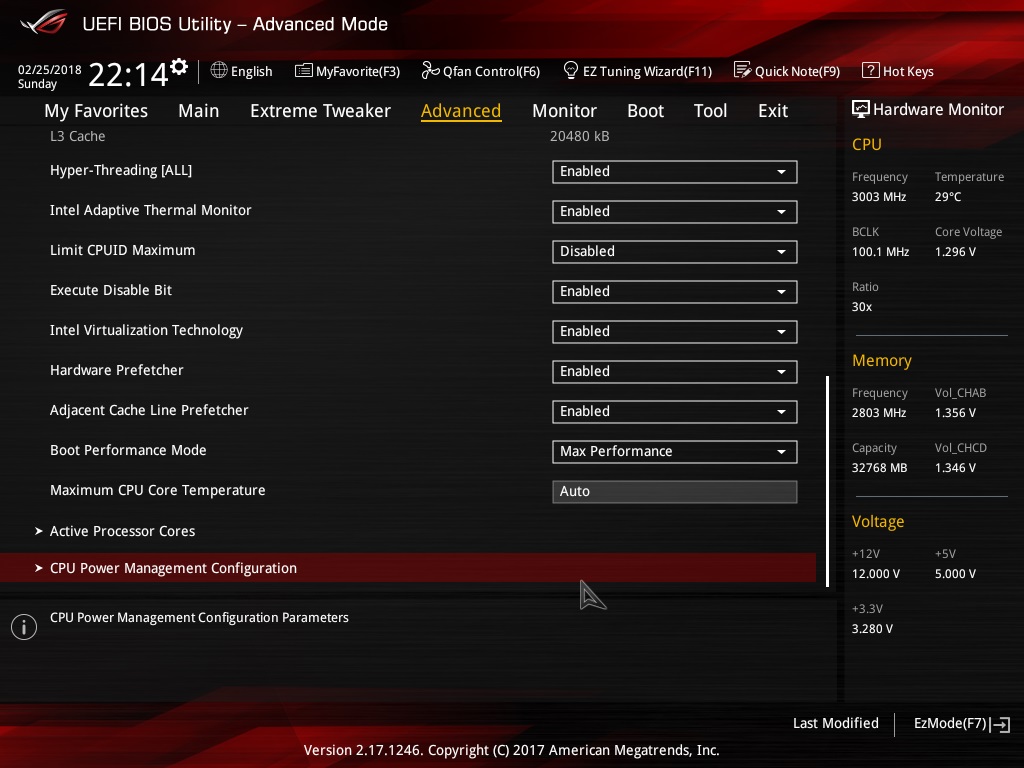The image size is (1024, 768).
Task: Expand CPU Power Management Configuration submenu
Action: tap(408, 568)
